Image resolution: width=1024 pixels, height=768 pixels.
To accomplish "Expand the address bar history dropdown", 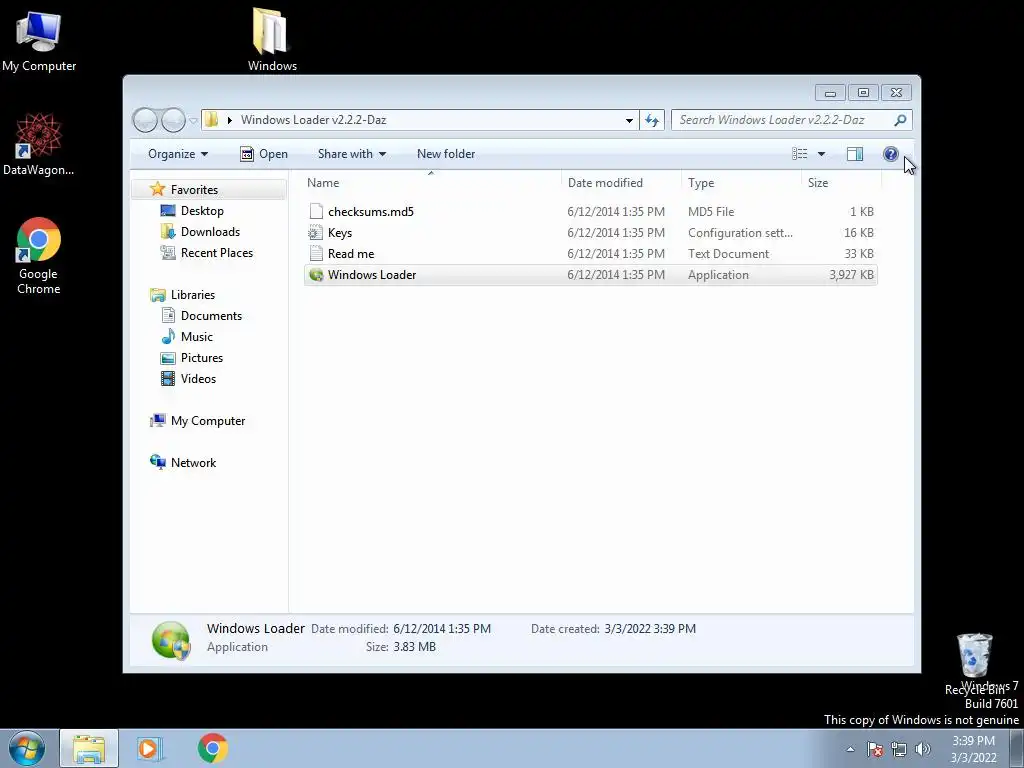I will (629, 120).
